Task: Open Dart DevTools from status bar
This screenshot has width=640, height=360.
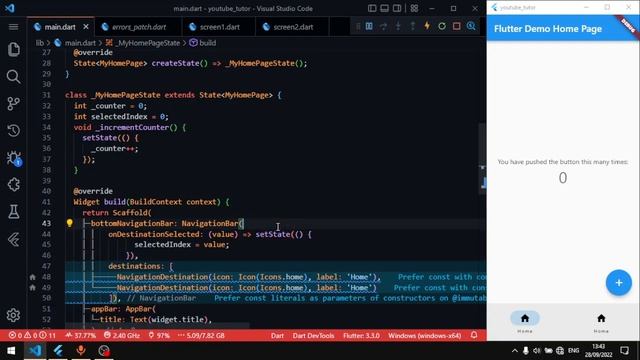Action: (313, 336)
